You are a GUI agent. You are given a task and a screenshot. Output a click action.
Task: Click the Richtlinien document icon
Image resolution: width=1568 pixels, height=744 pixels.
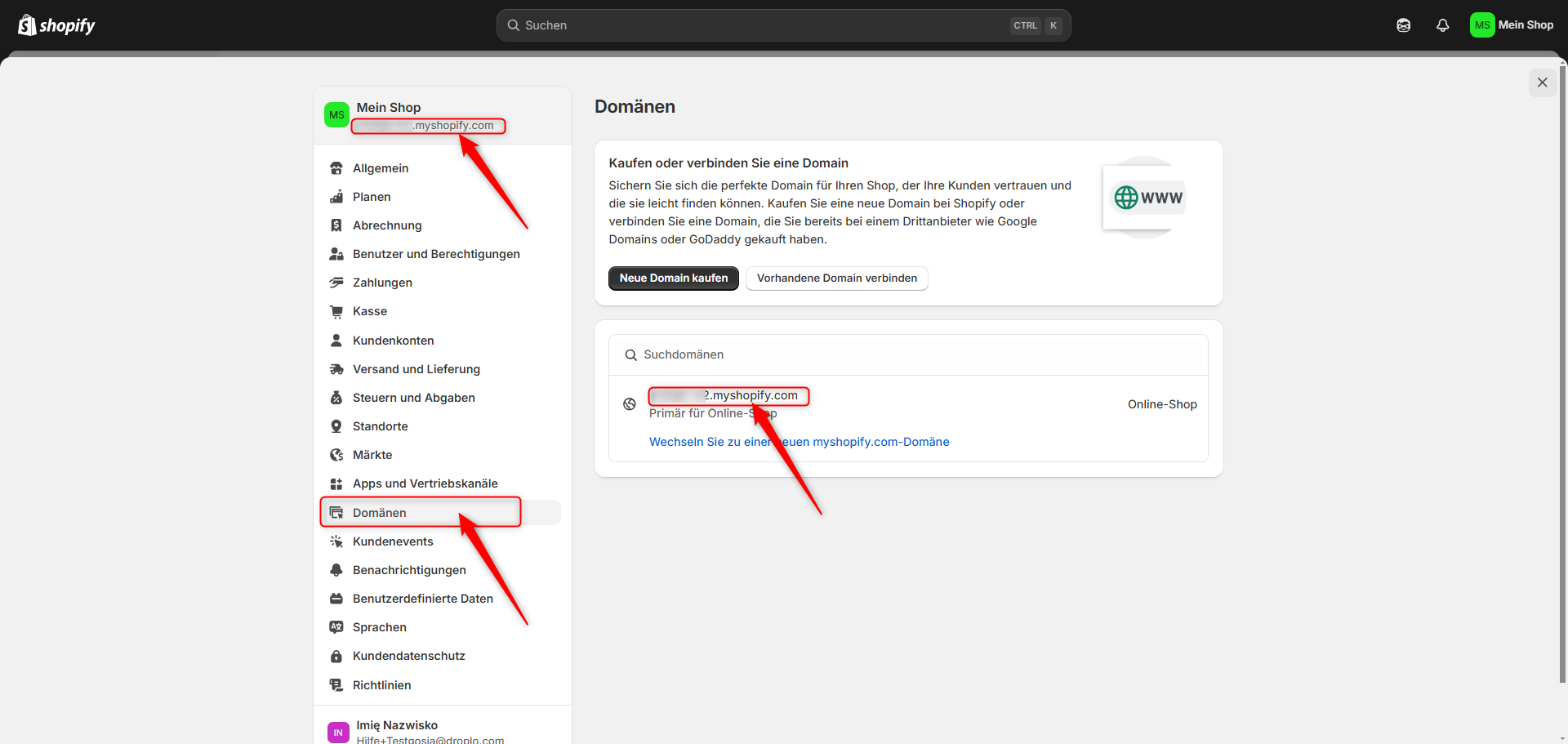click(x=336, y=685)
